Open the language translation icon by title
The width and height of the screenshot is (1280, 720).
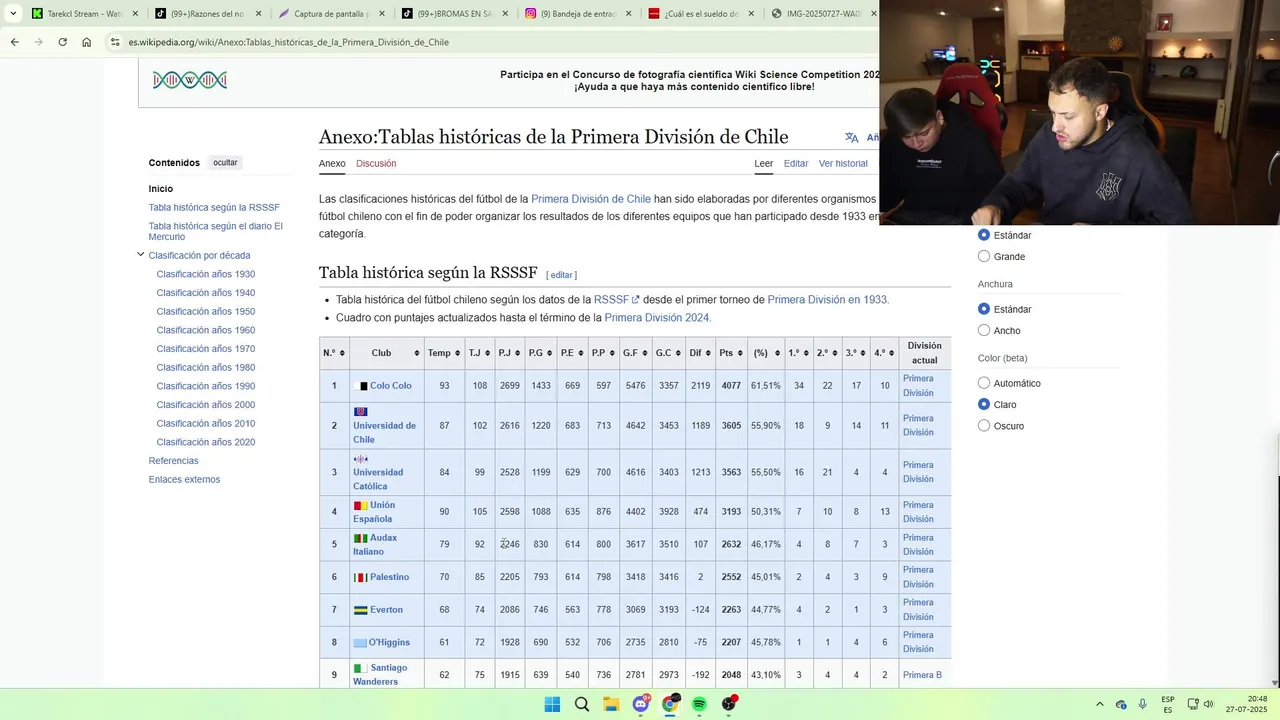(x=851, y=138)
